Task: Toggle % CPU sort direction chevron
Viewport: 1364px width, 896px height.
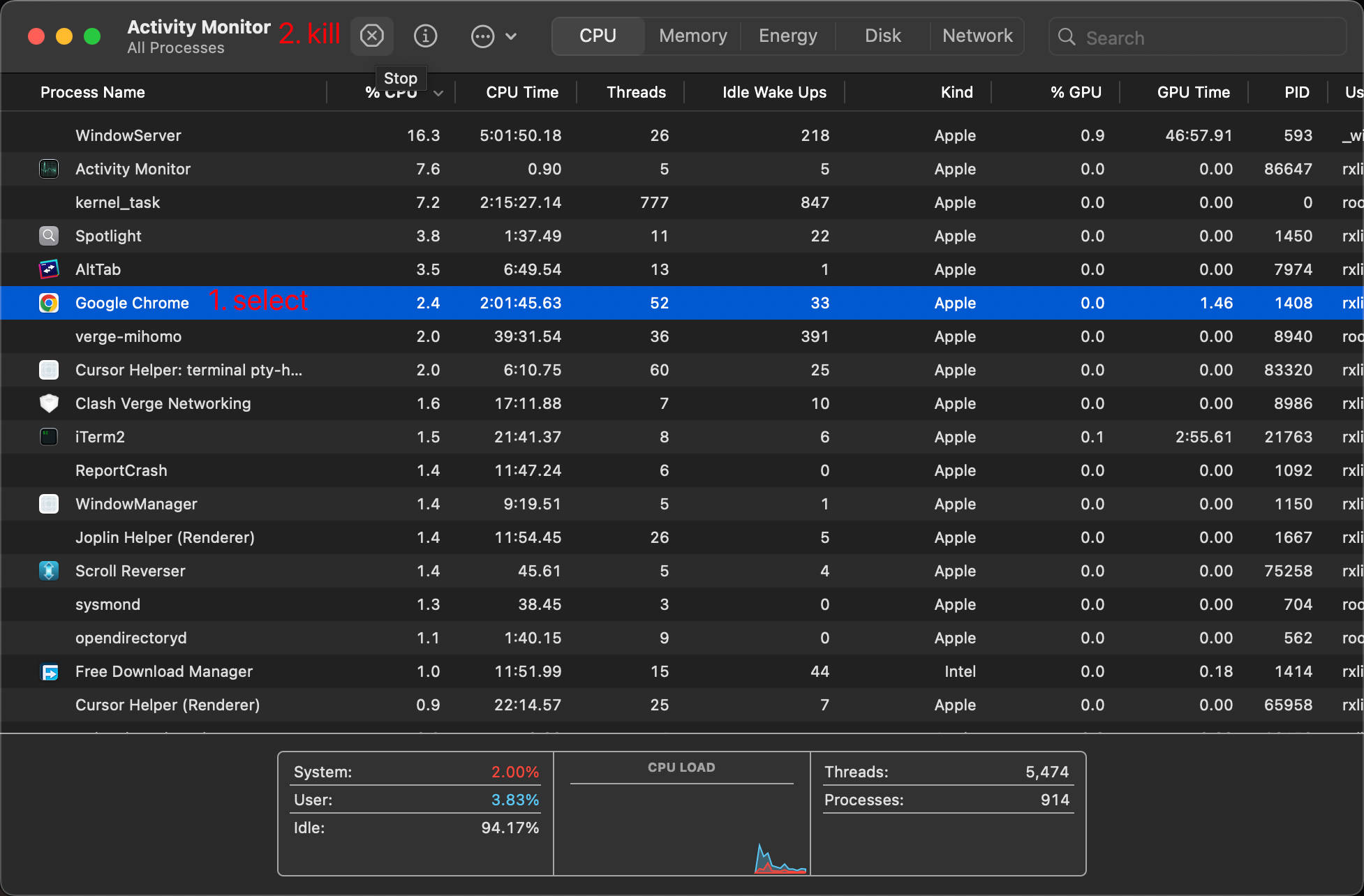Action: 438,93
